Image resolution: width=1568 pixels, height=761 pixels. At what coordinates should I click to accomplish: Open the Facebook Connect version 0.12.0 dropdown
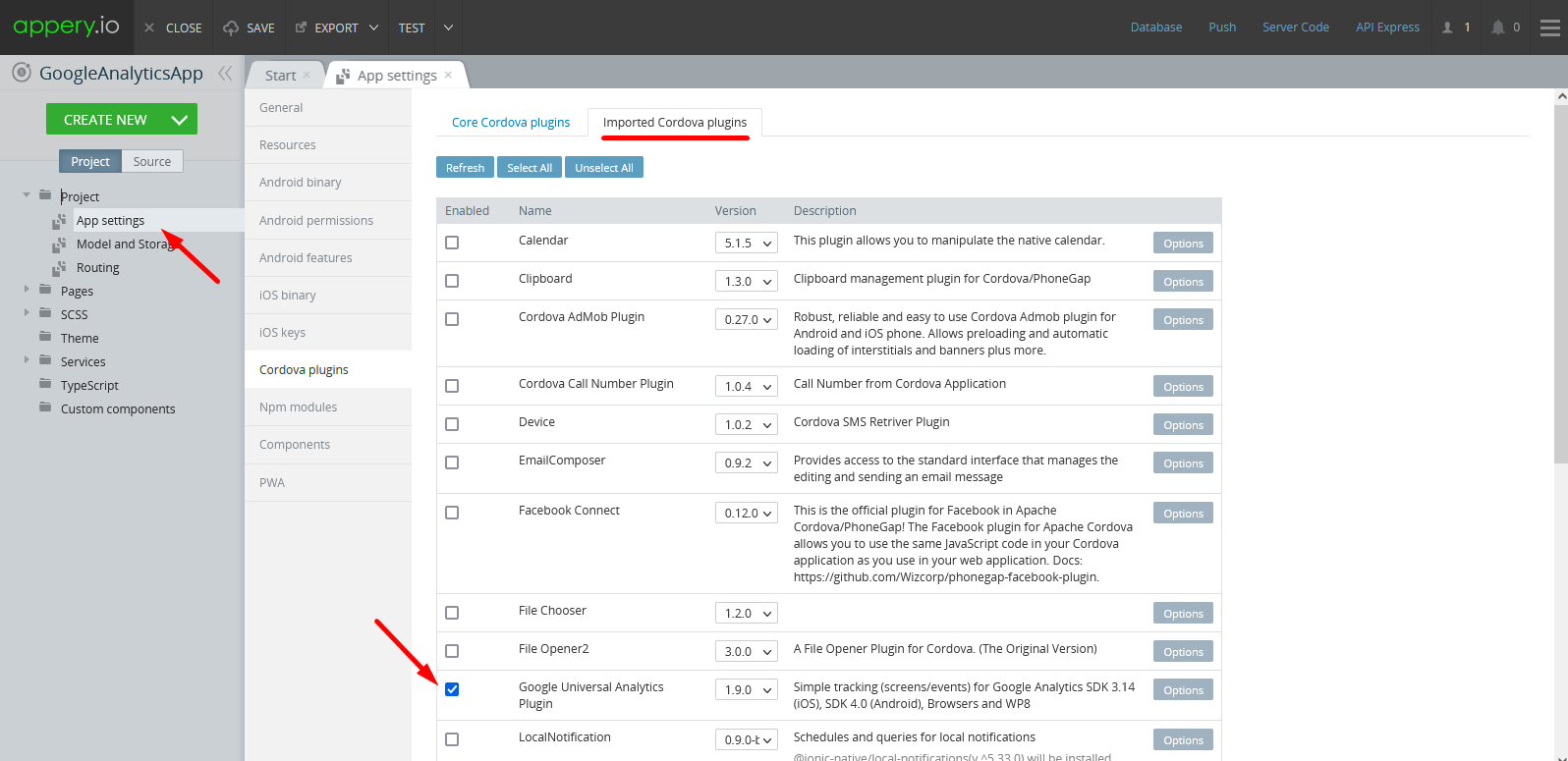coord(747,513)
